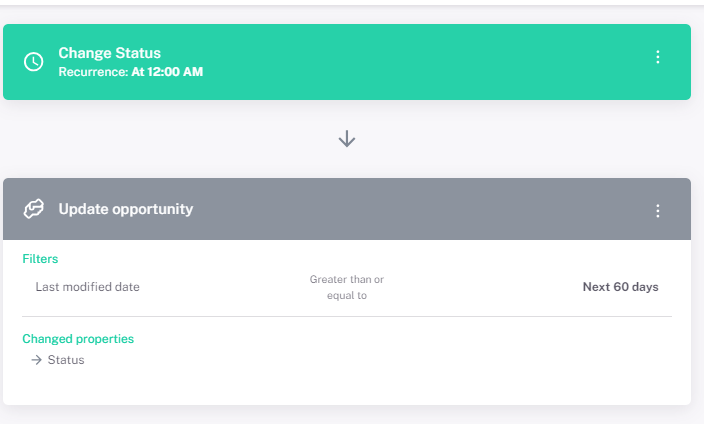Open the Change Status three-dot menu
Image resolution: width=704 pixels, height=424 pixels.
pos(658,58)
